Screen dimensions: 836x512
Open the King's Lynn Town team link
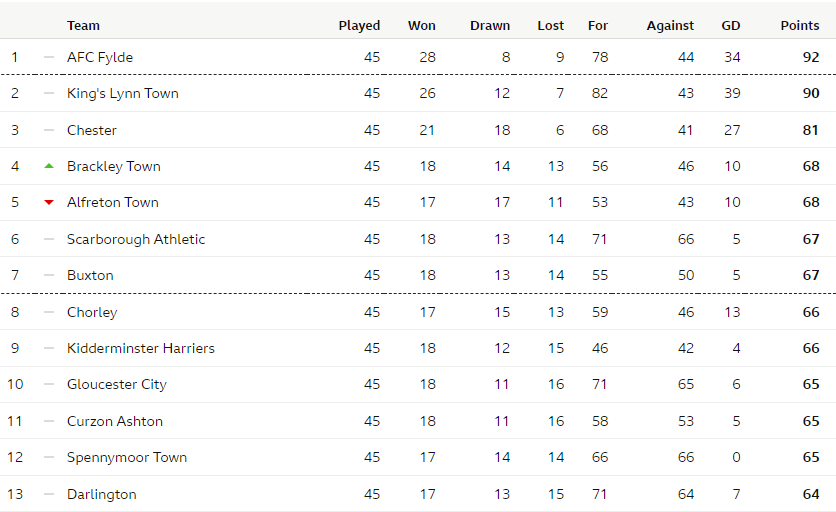[123, 94]
